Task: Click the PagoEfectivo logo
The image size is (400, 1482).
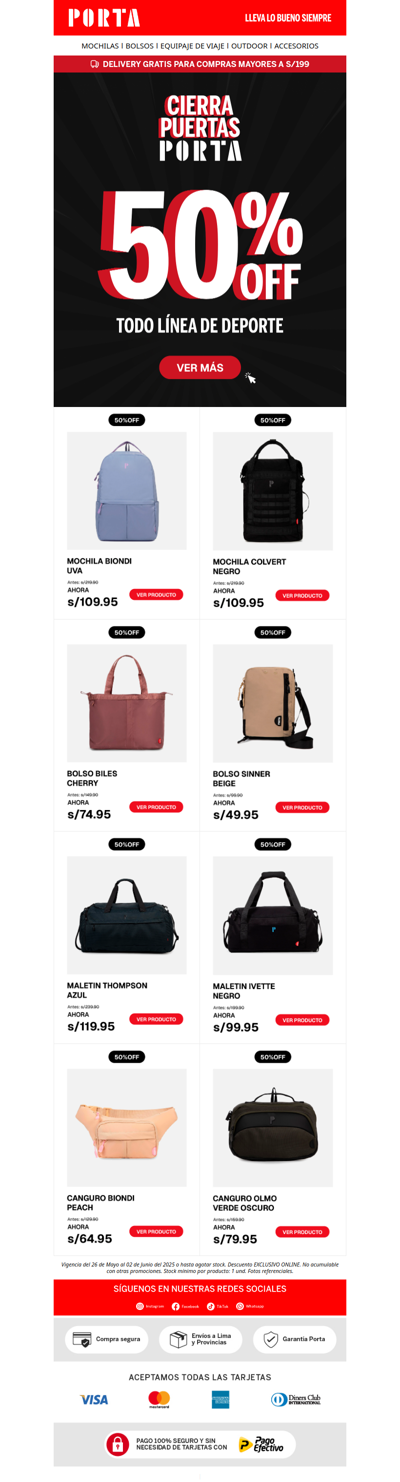Action: pyautogui.click(x=261, y=1444)
